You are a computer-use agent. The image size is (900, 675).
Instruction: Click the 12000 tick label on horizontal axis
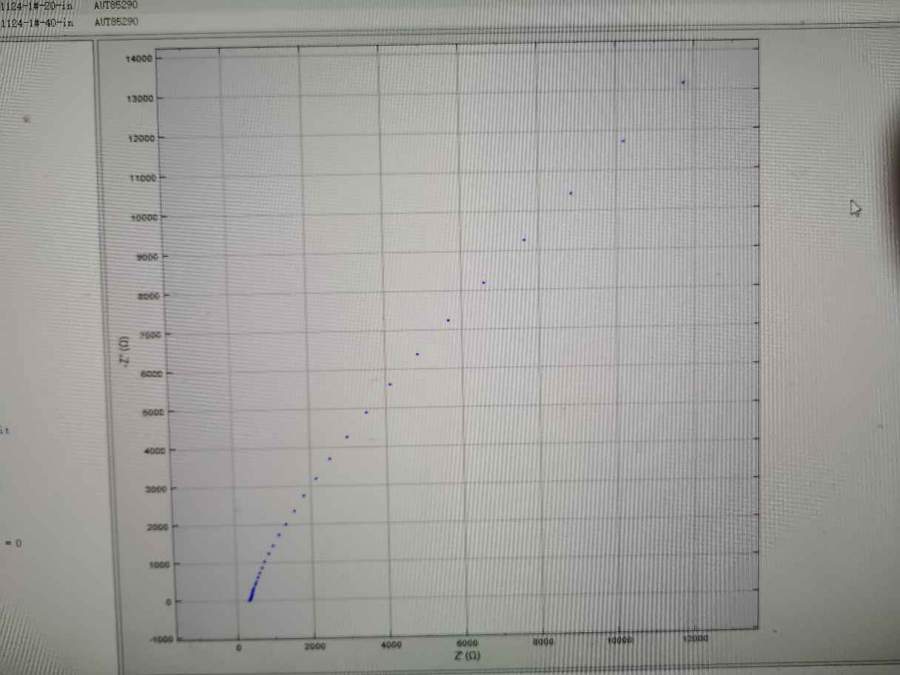click(695, 638)
